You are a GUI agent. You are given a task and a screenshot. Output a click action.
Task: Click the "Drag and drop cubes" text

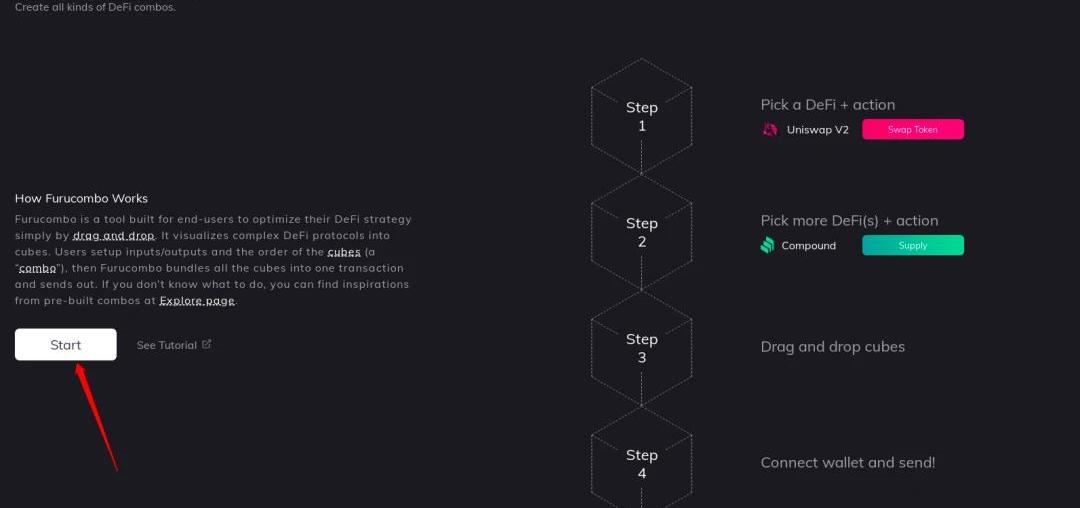point(832,347)
